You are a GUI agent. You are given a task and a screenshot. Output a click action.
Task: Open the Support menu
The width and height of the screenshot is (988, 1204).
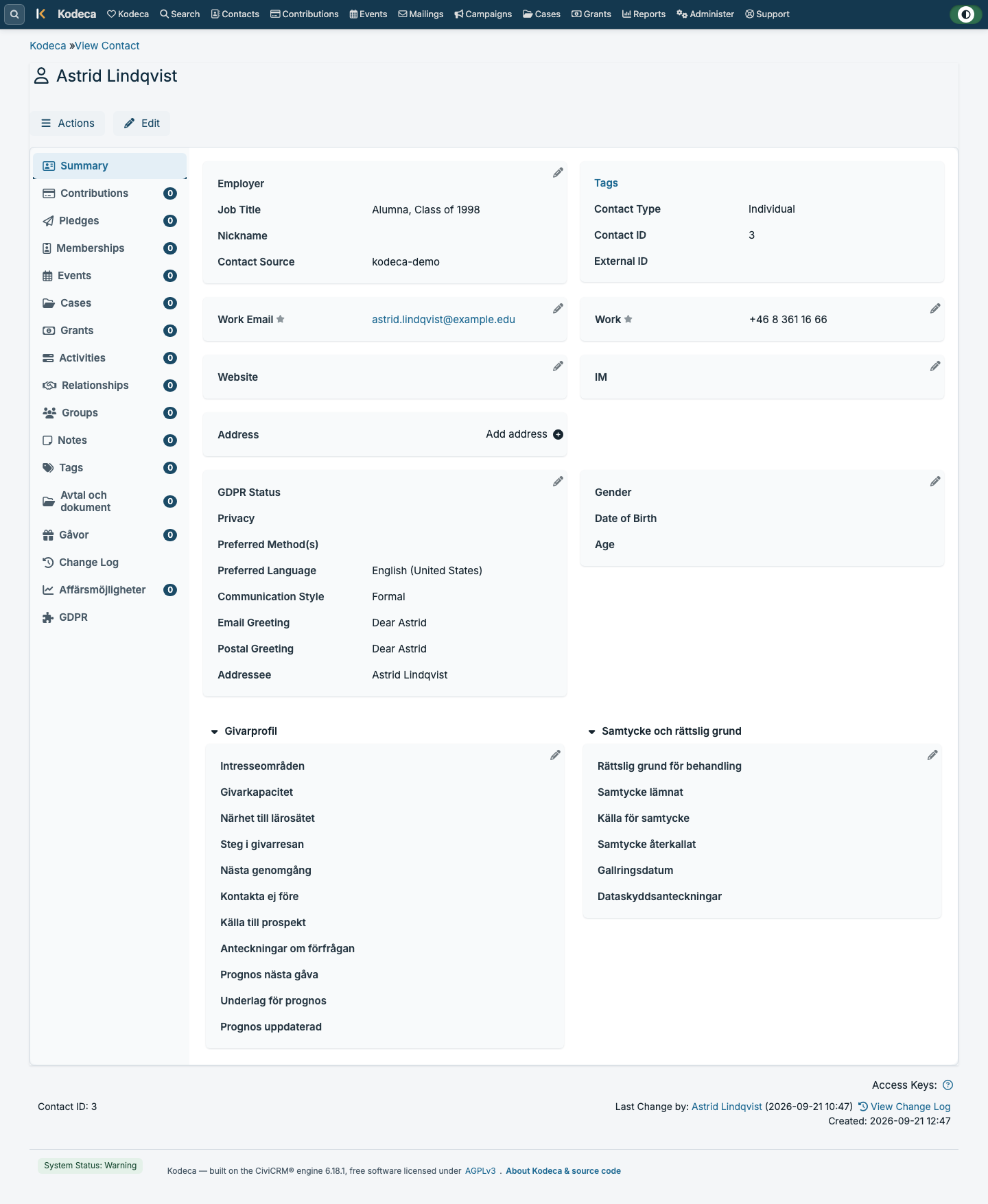tap(767, 14)
